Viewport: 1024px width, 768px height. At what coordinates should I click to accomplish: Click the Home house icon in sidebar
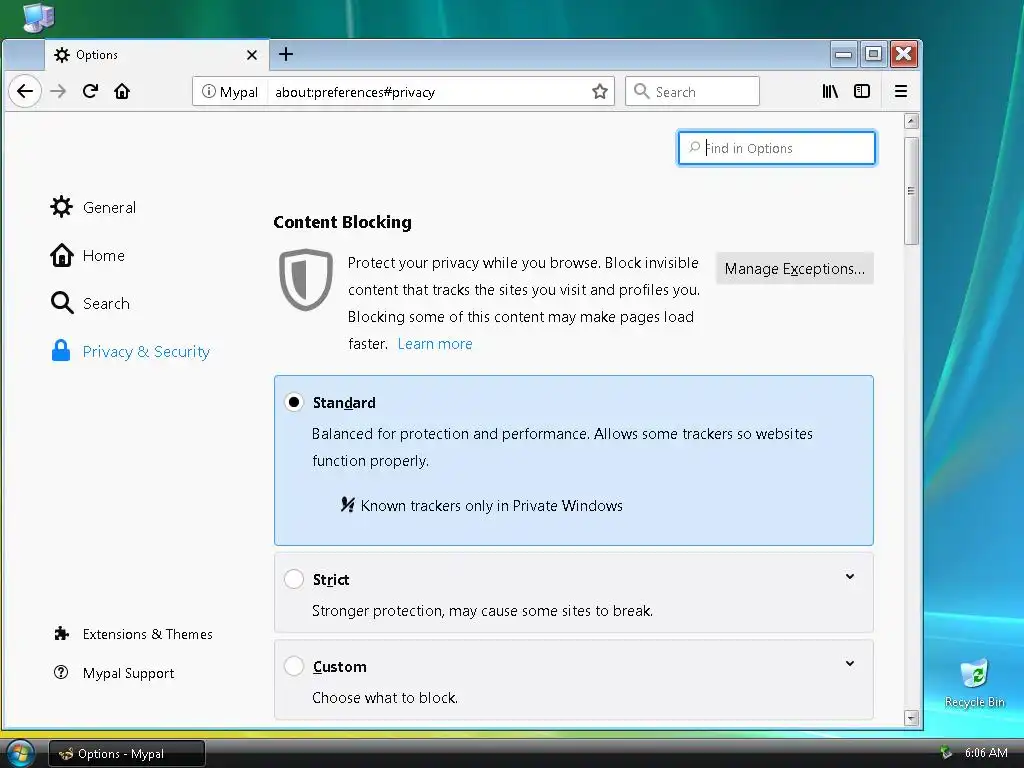pos(61,255)
